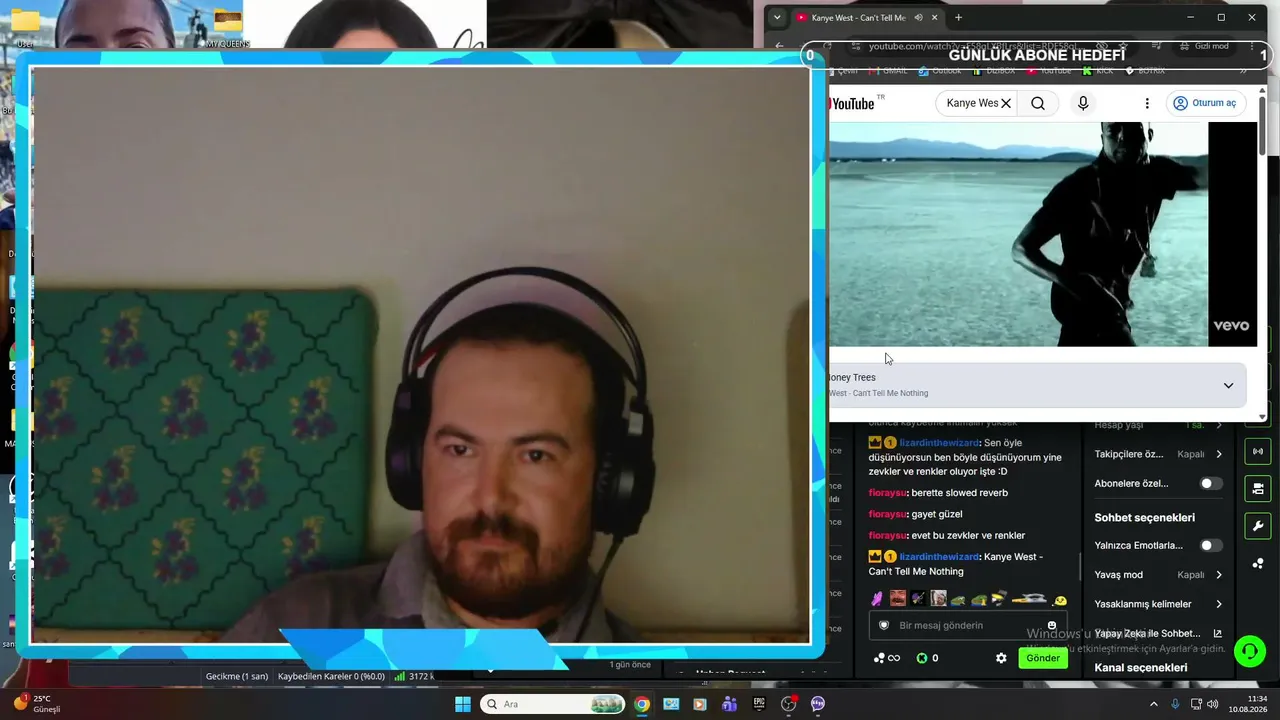
Task: Click the YouTube search magnifier button
Action: (1038, 103)
